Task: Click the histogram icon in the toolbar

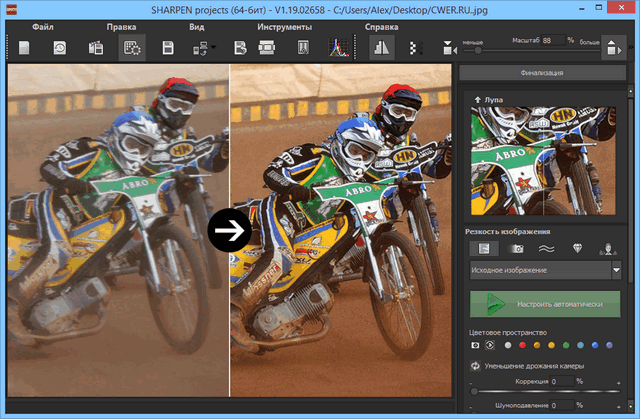Action: [x=337, y=47]
